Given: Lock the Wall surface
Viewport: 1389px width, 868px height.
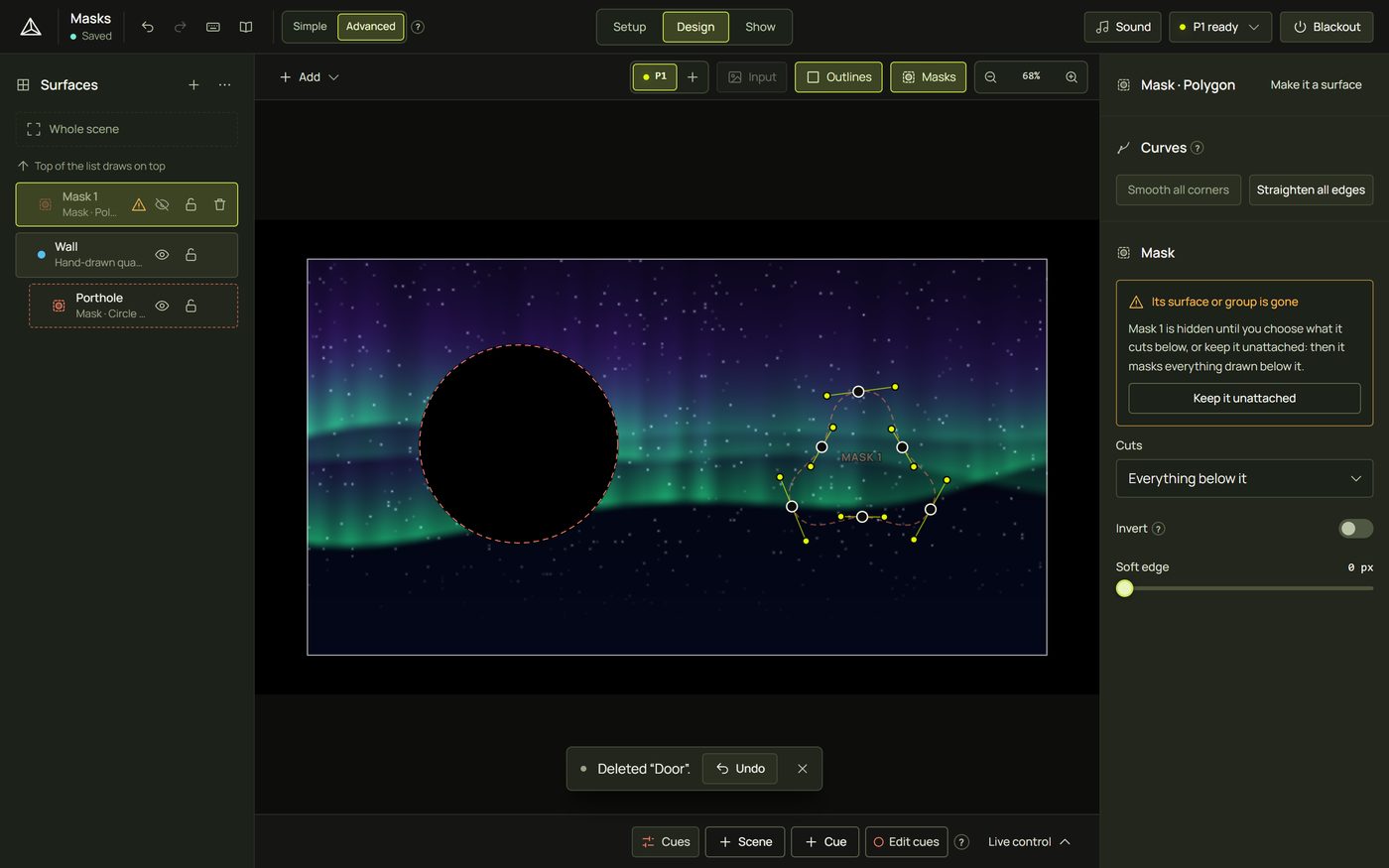Looking at the screenshot, I should [191, 255].
